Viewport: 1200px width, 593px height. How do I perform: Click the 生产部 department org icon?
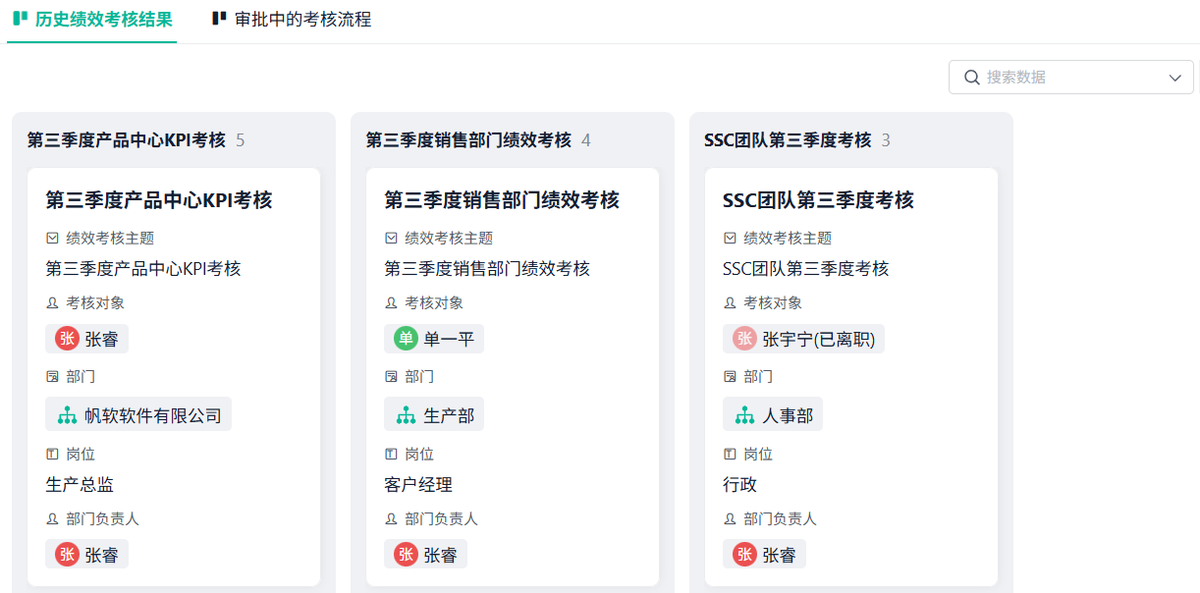[x=406, y=415]
